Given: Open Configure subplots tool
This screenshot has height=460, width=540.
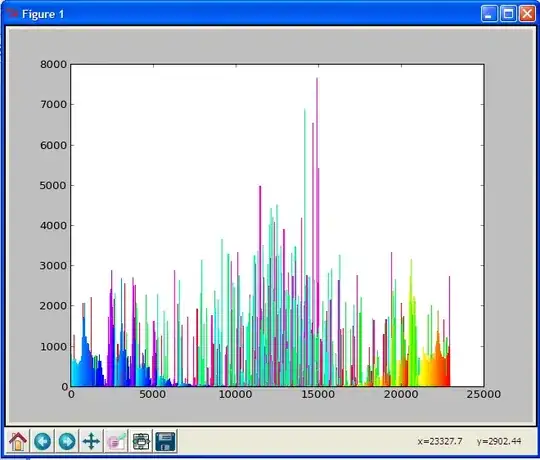Looking at the screenshot, I should click(x=141, y=441).
